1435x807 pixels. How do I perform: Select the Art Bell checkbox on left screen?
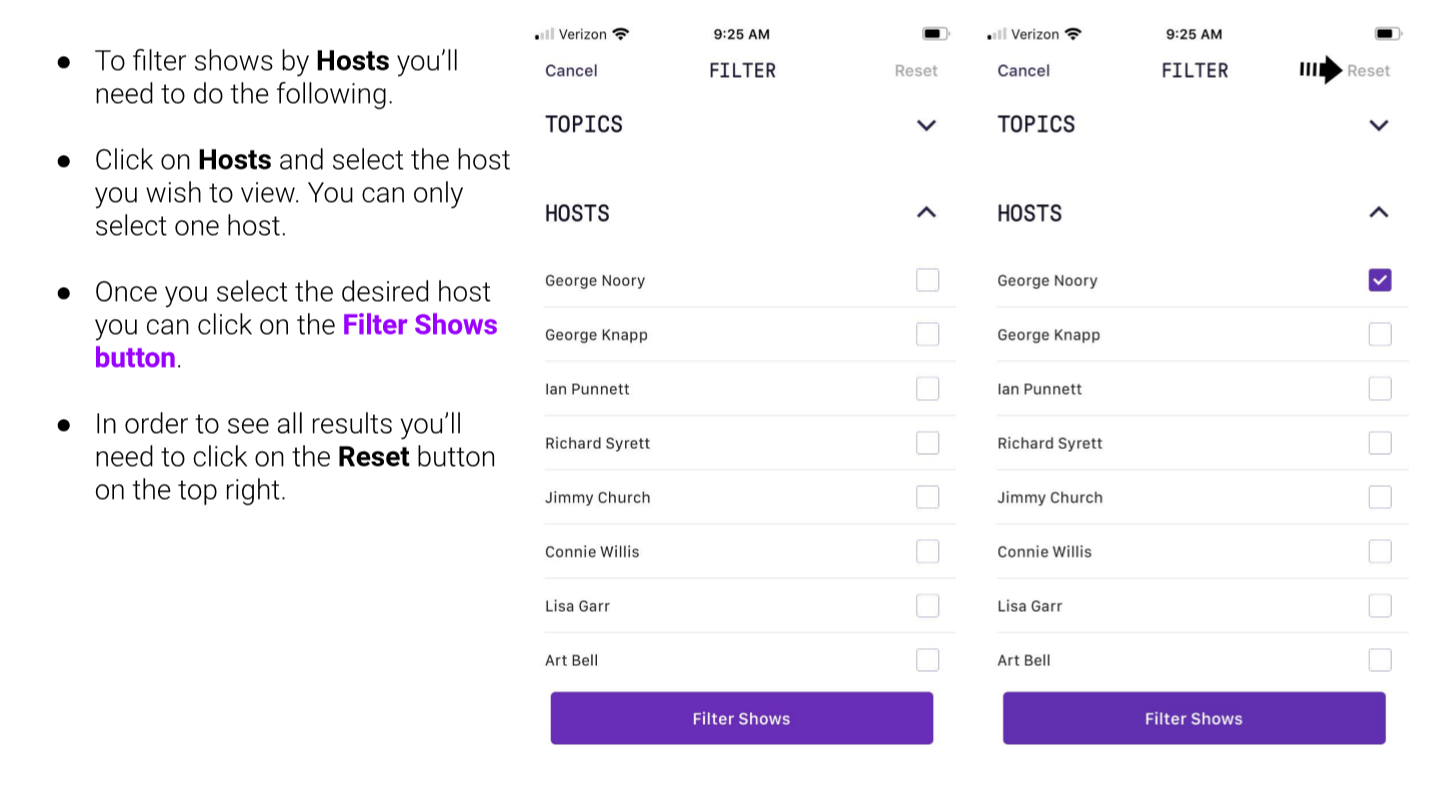tap(928, 660)
